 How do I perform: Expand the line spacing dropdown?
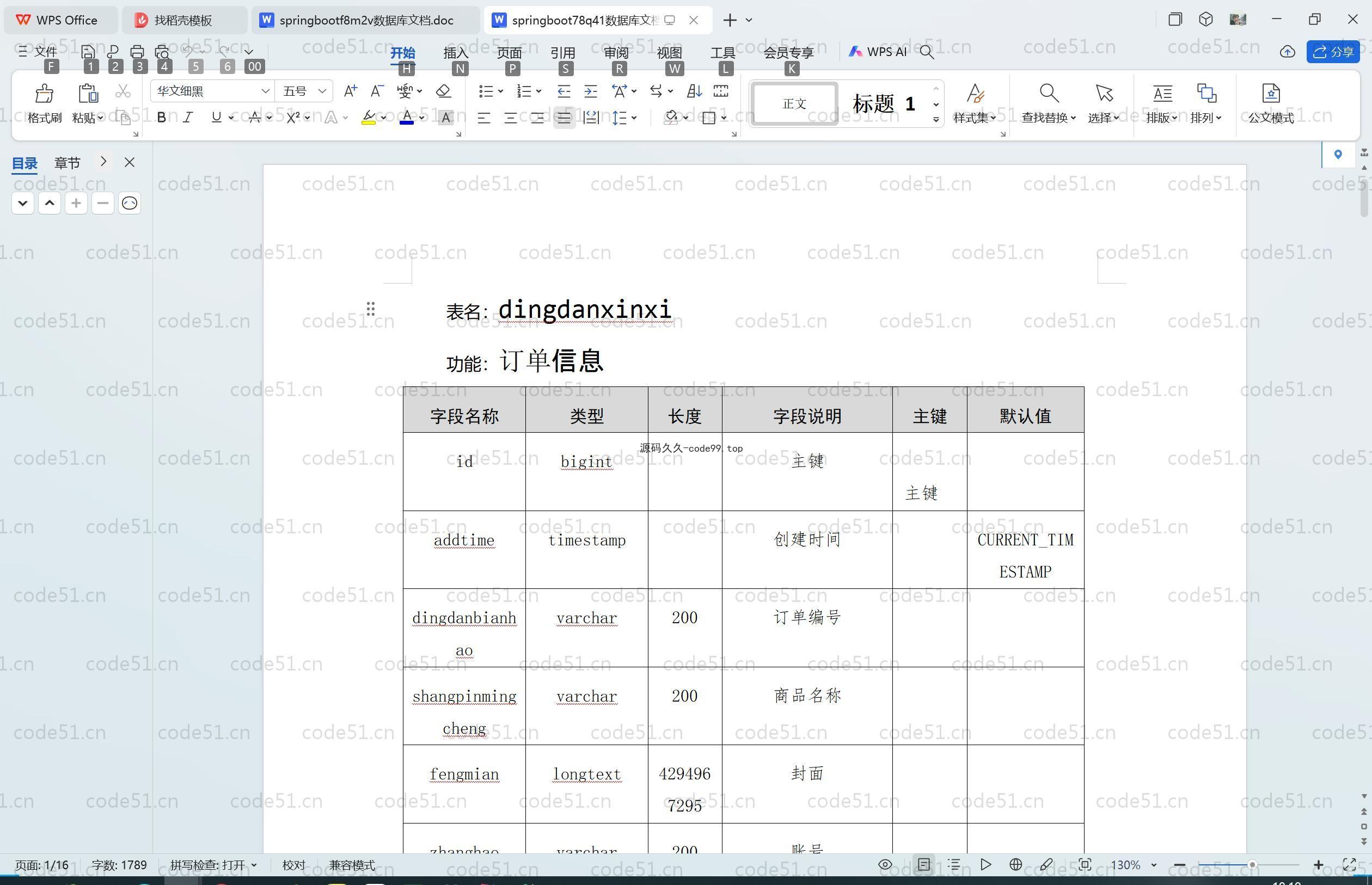coord(634,118)
